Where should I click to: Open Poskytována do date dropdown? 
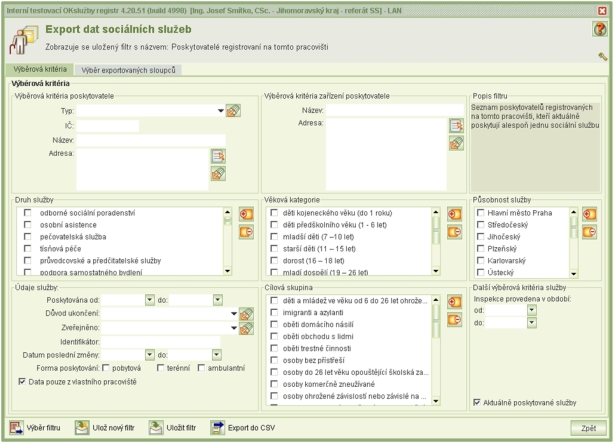click(218, 300)
